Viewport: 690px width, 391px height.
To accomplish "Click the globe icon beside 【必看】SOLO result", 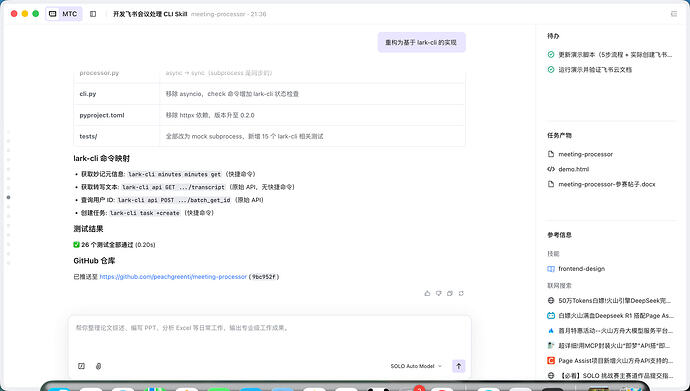I will (x=551, y=376).
